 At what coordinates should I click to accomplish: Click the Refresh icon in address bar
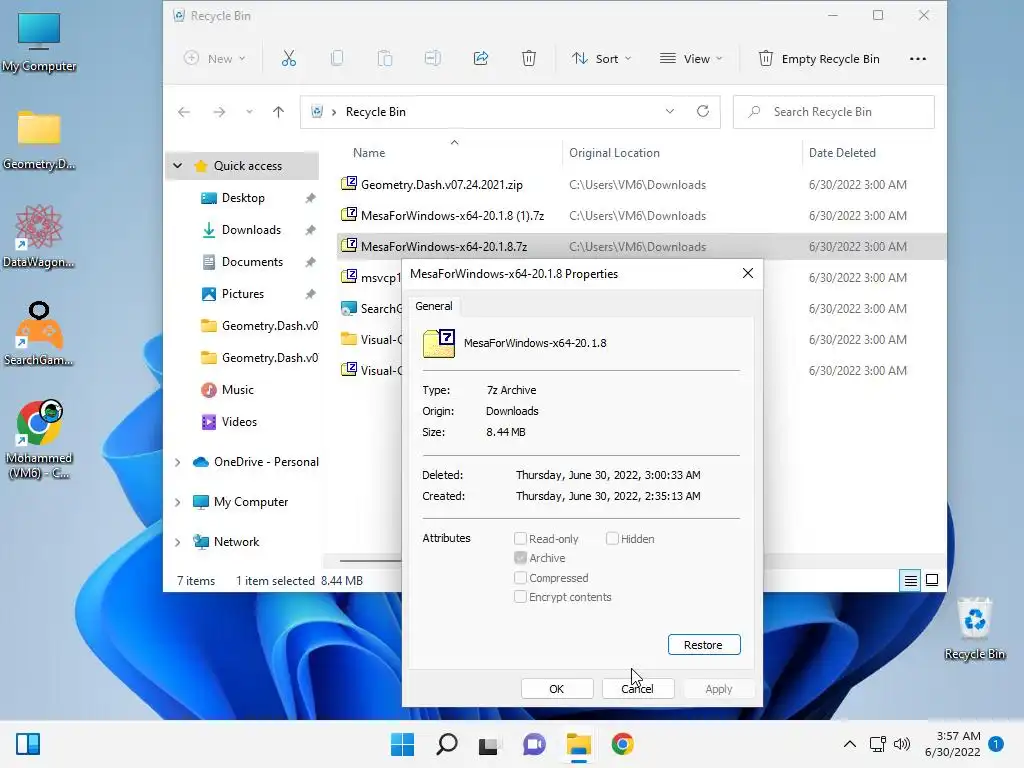(x=703, y=112)
